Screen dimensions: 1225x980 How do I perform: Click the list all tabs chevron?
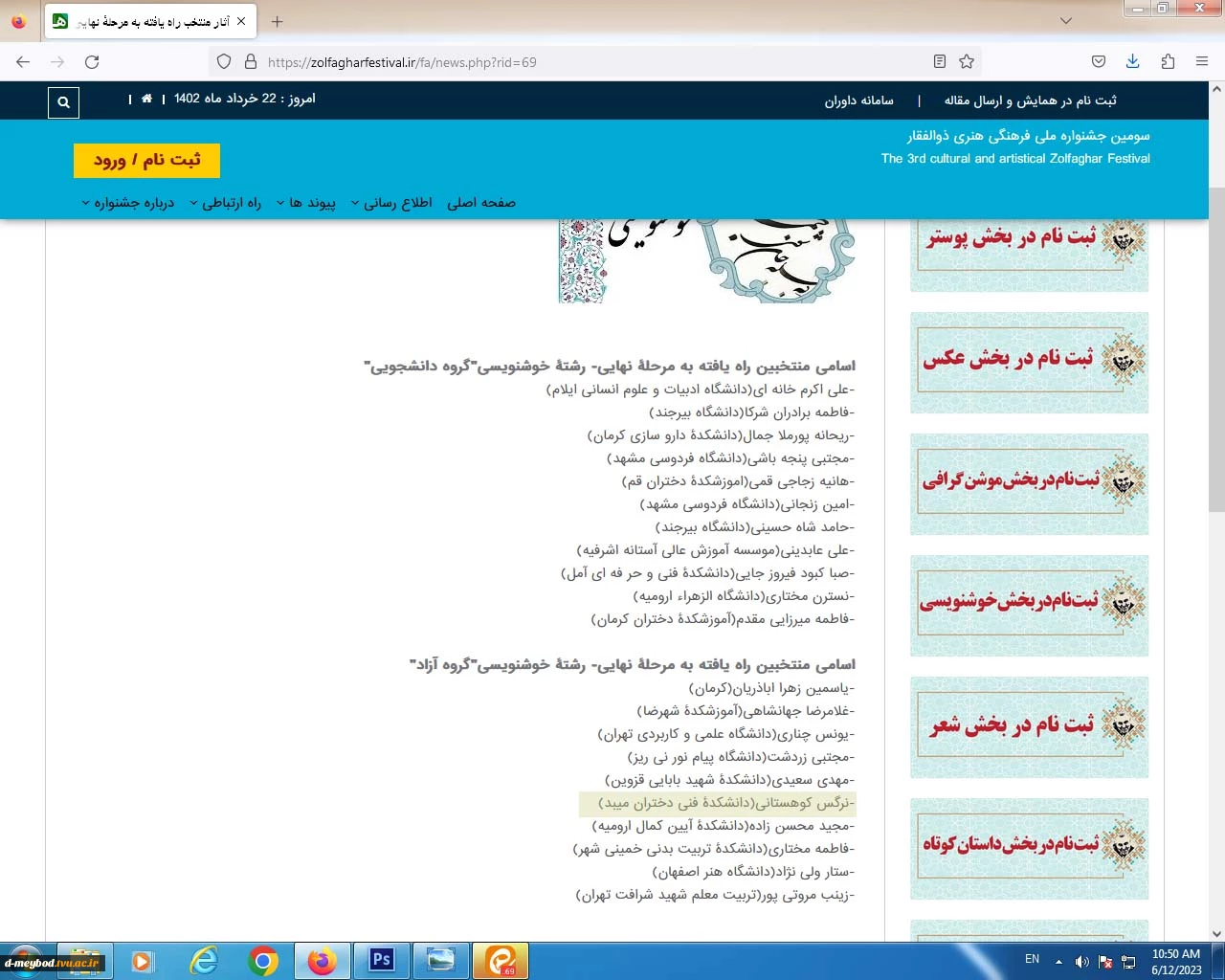pos(1066,21)
